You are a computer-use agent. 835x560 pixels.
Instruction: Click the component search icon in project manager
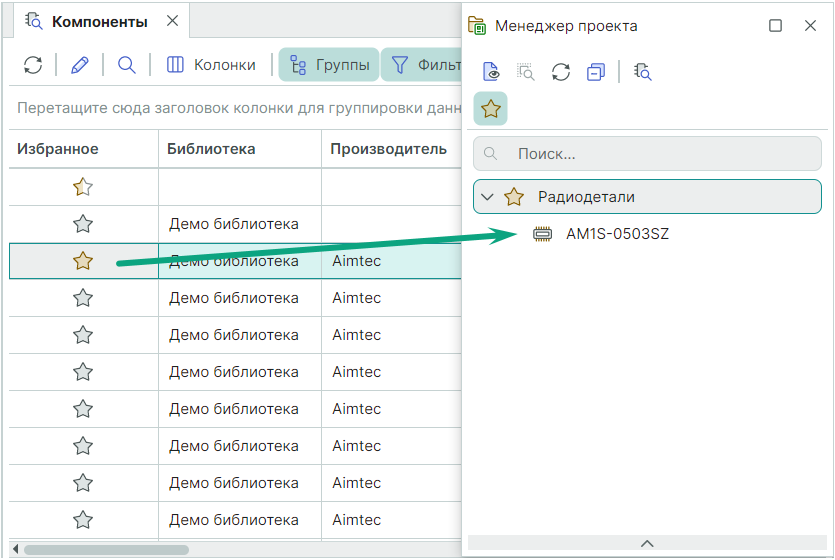643,71
